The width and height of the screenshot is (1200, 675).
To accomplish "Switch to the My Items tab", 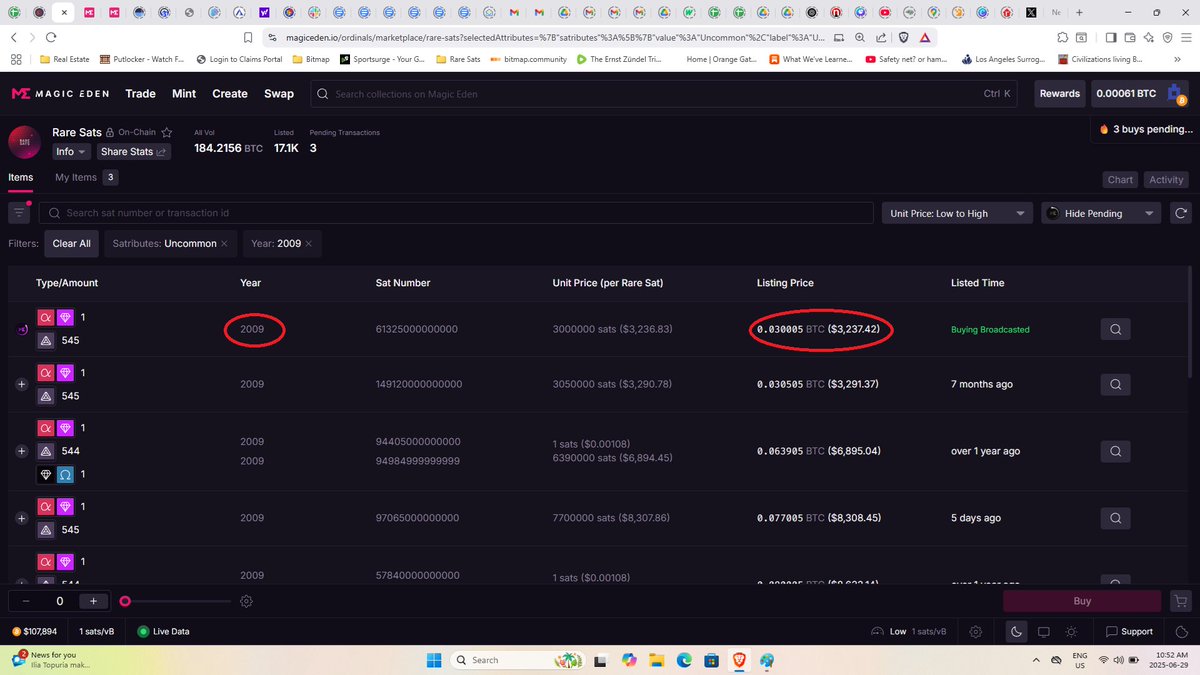I will pyautogui.click(x=86, y=177).
